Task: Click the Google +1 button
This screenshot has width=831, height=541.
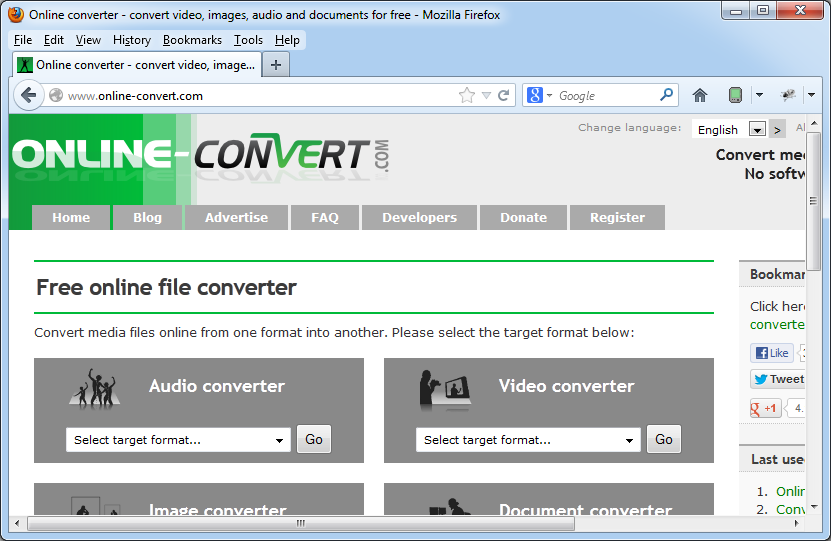Action: coord(765,409)
